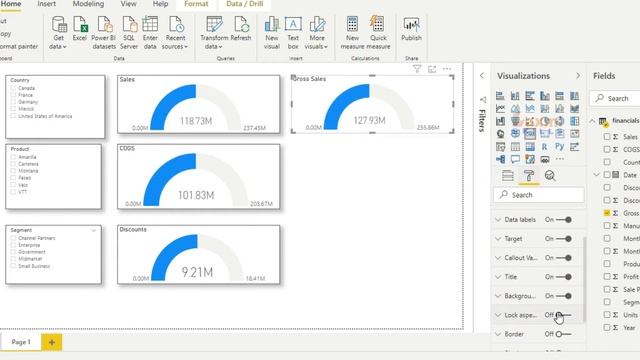The height and width of the screenshot is (360, 640).
Task: Select the line chart visualization
Action: [x=500, y=109]
